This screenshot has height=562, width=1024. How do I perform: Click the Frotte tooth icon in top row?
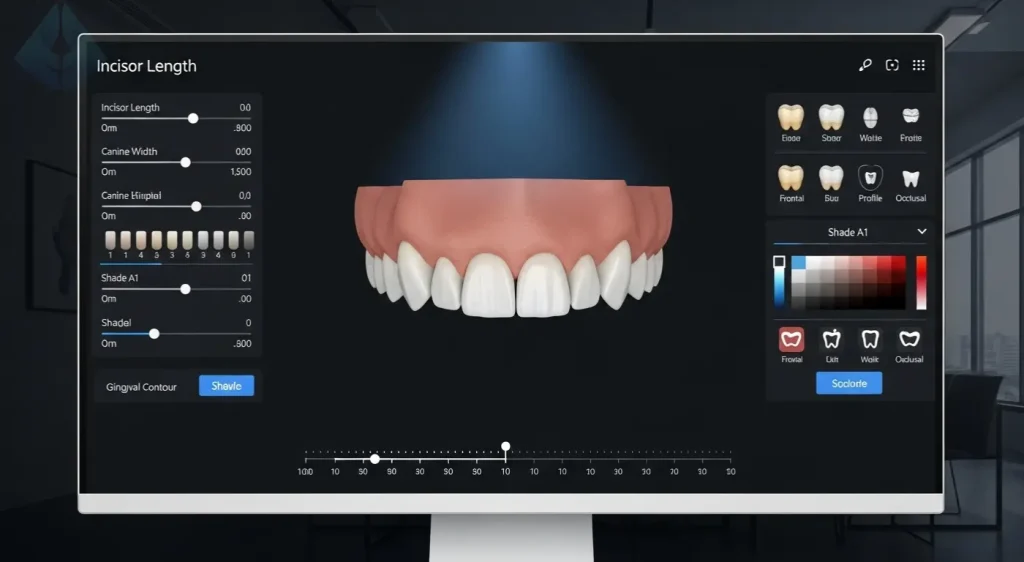click(x=910, y=116)
